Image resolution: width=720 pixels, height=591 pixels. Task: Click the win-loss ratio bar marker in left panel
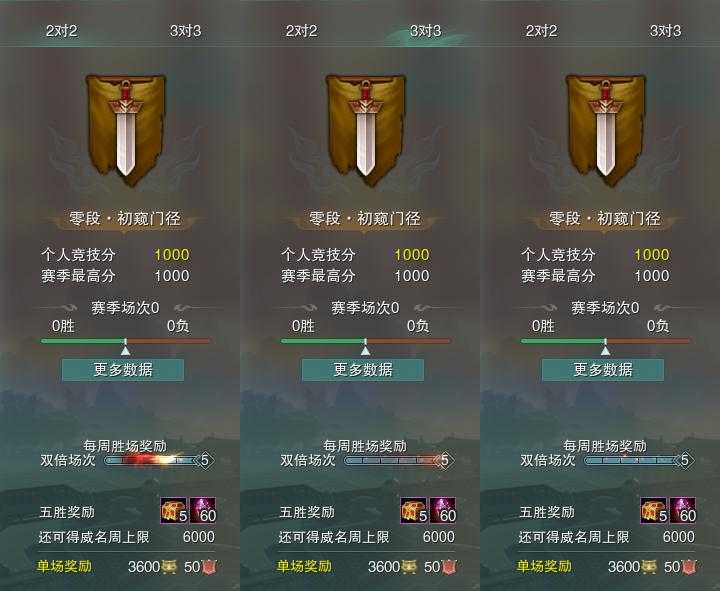[125, 347]
